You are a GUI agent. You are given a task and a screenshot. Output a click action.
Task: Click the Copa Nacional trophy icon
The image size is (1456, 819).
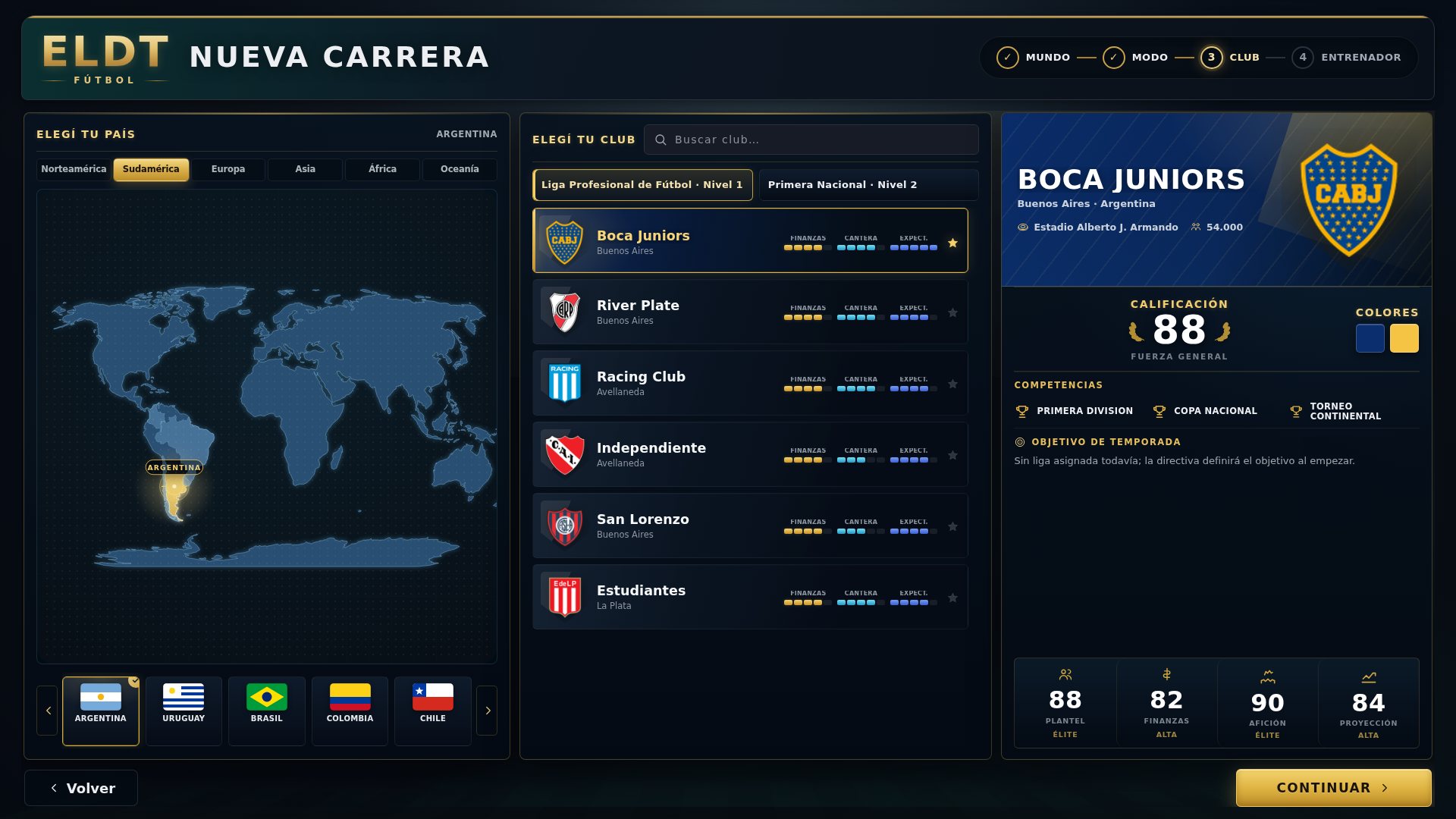point(1159,411)
